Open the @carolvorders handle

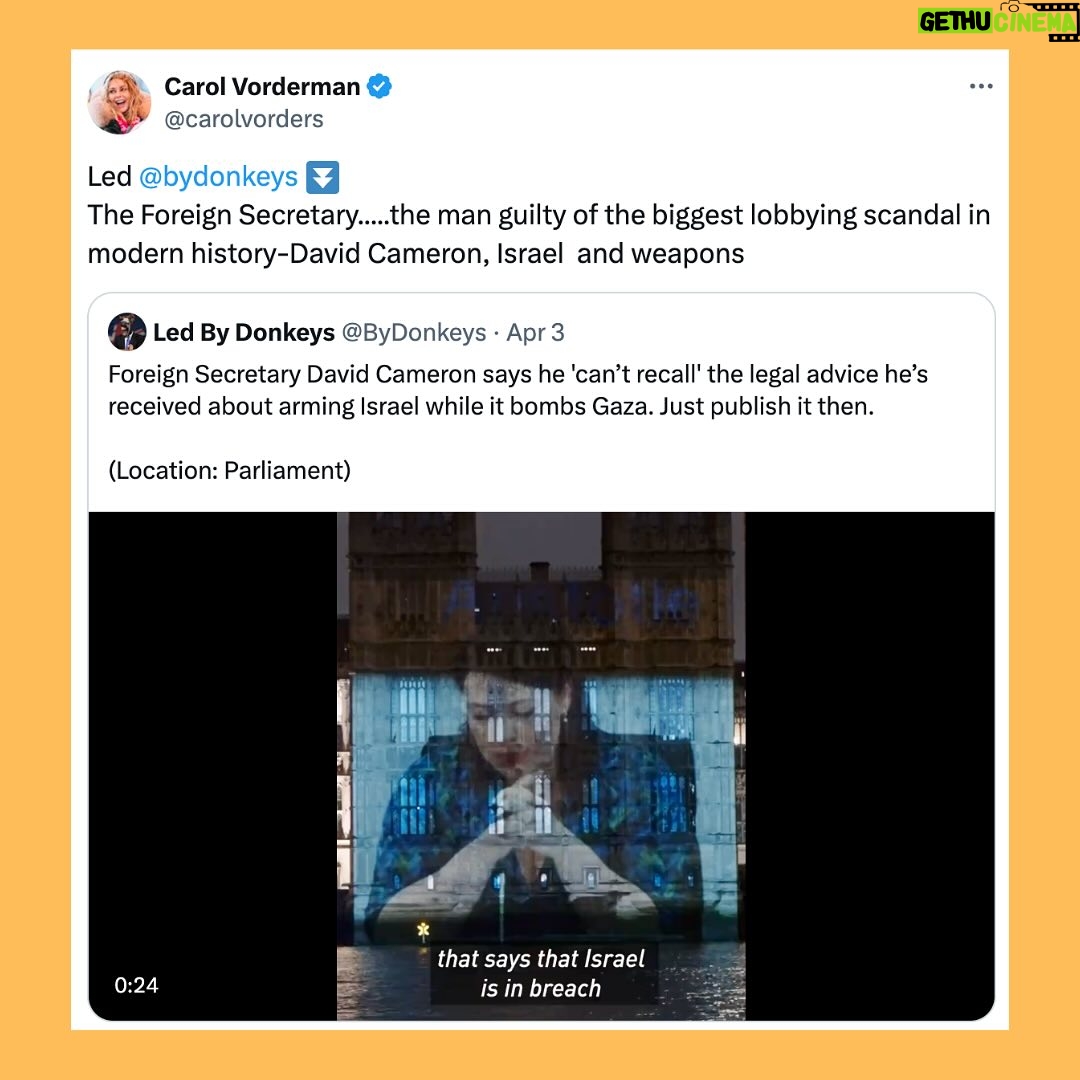(244, 119)
